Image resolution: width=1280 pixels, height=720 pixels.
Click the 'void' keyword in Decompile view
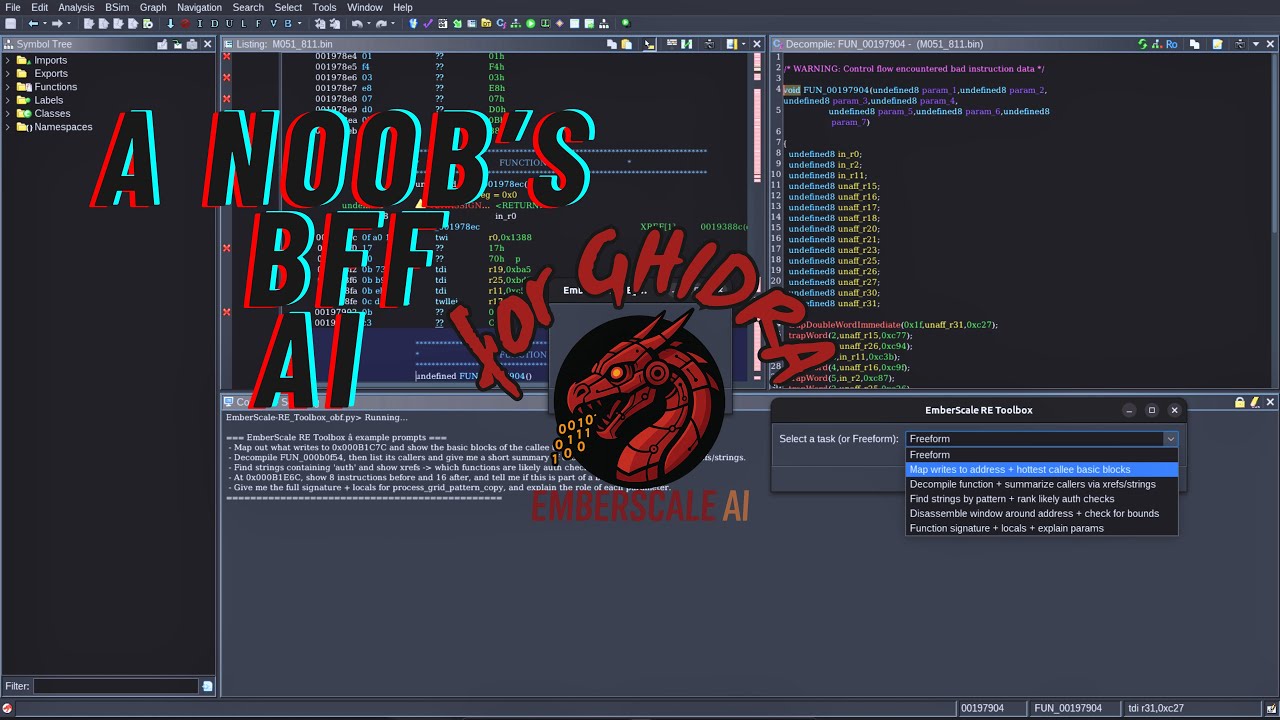[792, 90]
